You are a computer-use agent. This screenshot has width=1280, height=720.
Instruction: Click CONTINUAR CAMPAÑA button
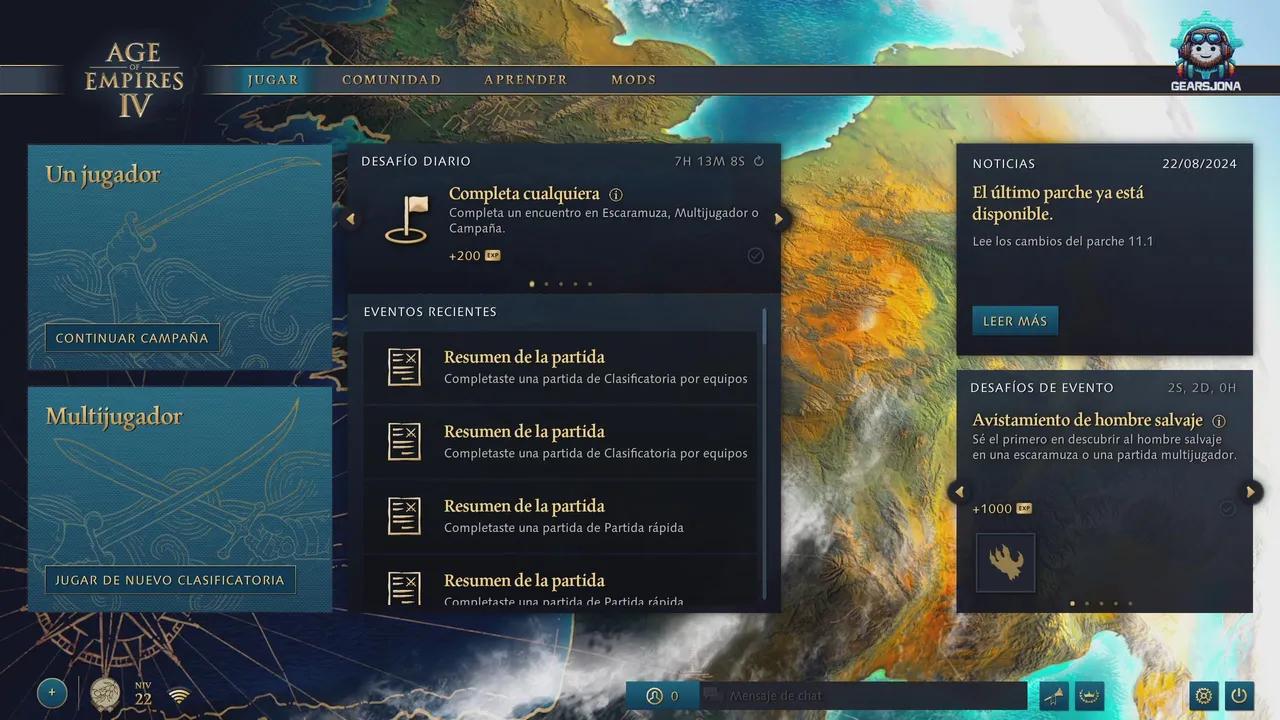tap(132, 338)
